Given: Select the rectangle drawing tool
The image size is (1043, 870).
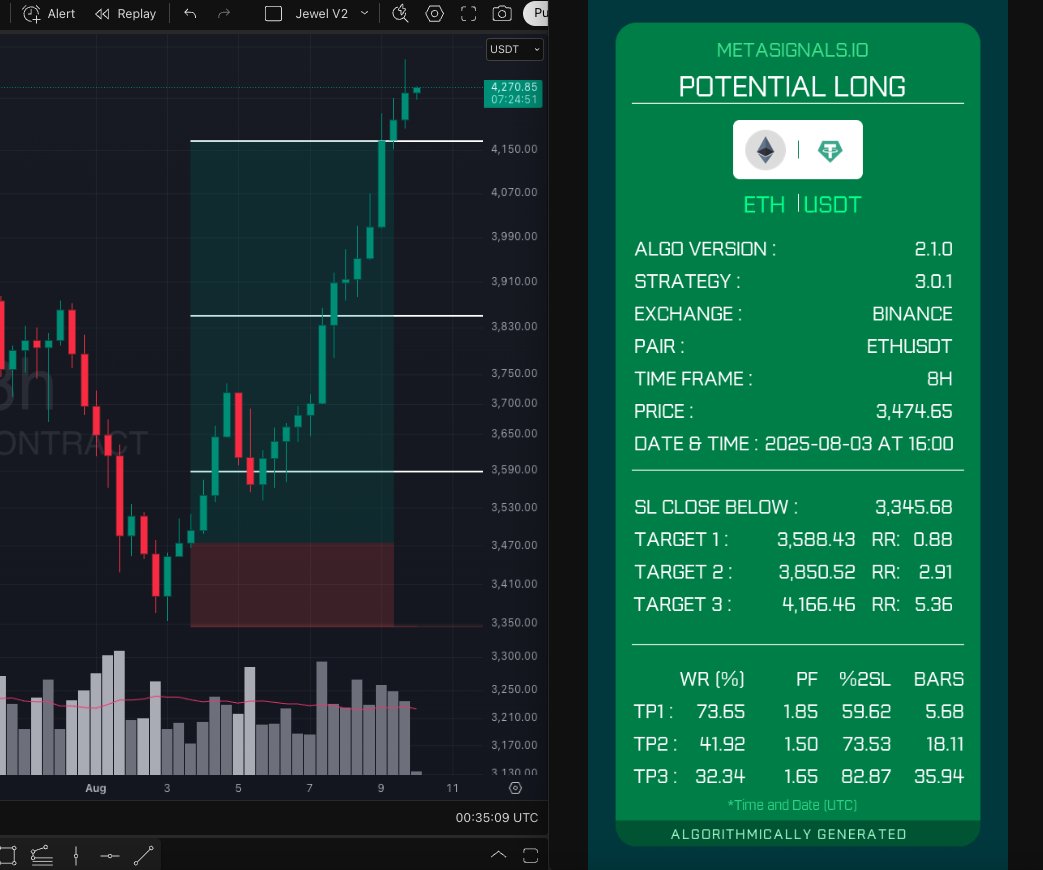Looking at the screenshot, I should (x=7, y=855).
